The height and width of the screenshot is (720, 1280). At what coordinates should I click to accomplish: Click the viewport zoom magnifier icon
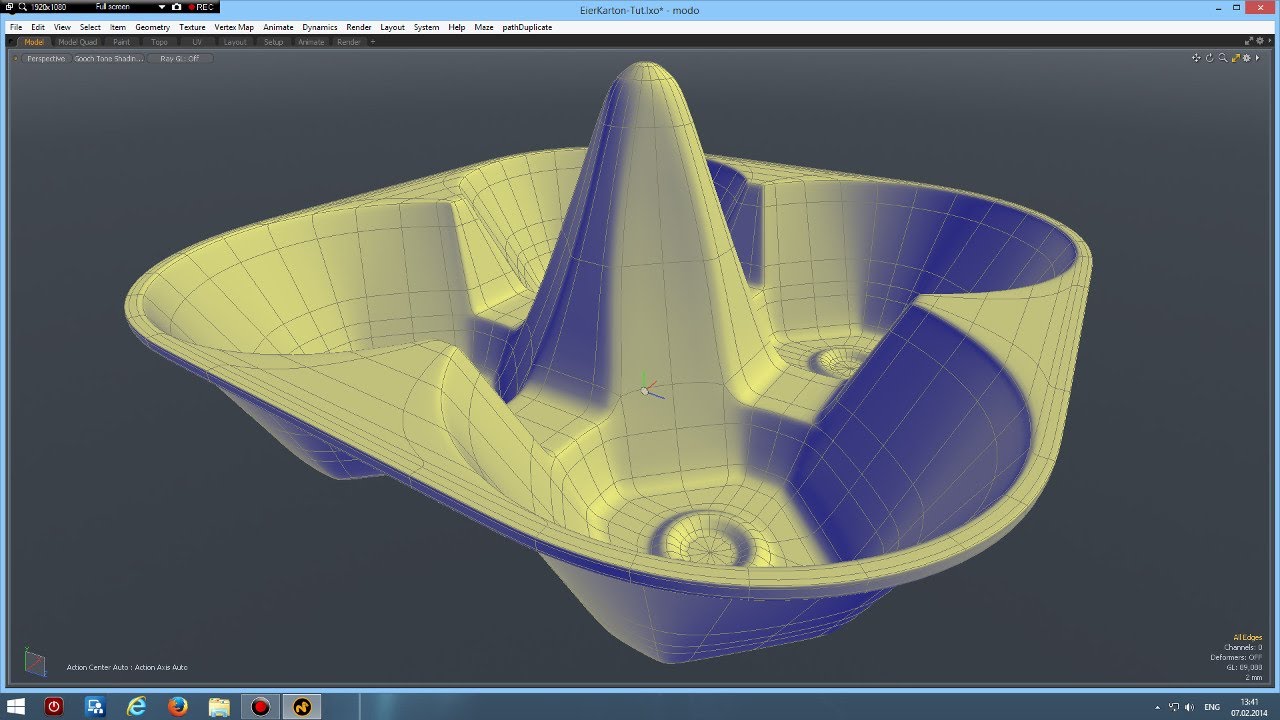click(1222, 58)
